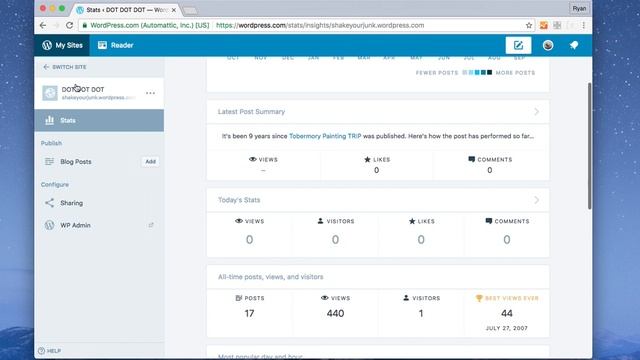Click the Configure section label in sidebar

pos(55,184)
